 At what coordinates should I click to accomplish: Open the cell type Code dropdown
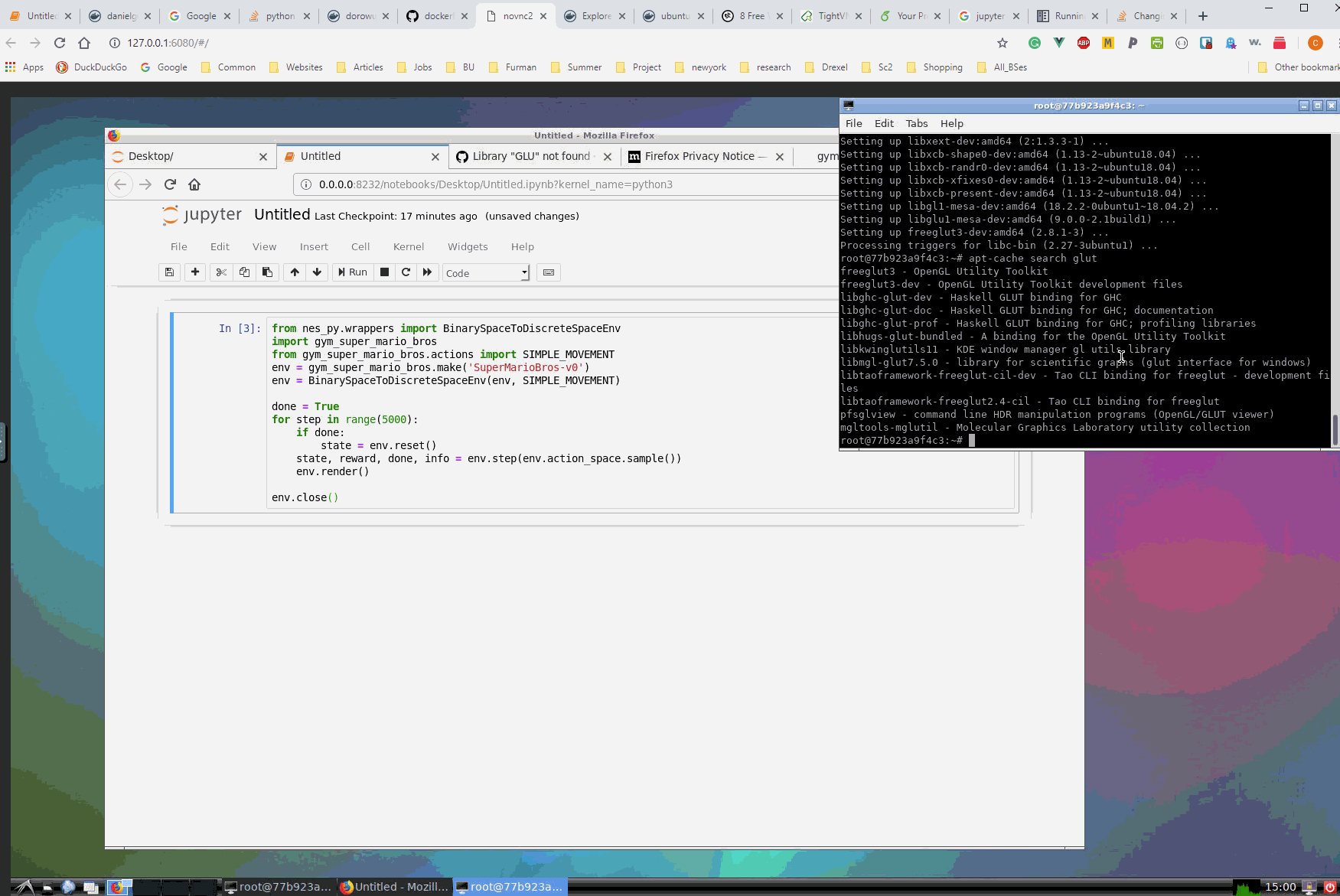(x=486, y=273)
